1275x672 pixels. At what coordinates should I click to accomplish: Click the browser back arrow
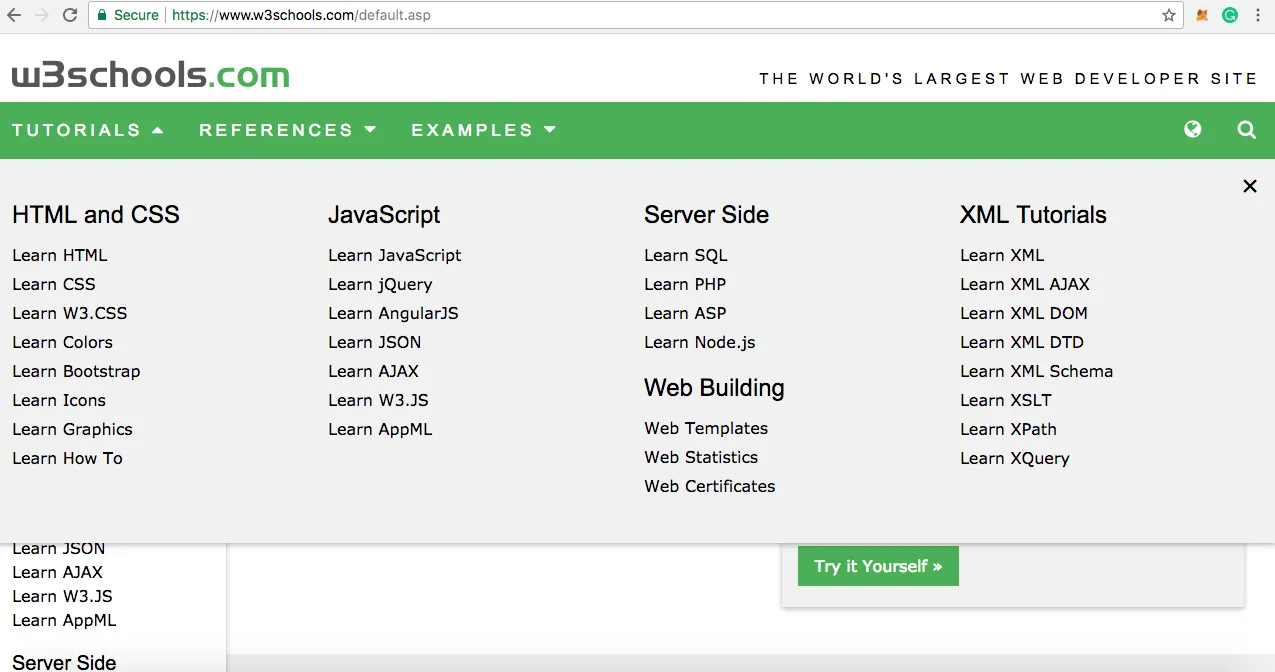point(14,15)
